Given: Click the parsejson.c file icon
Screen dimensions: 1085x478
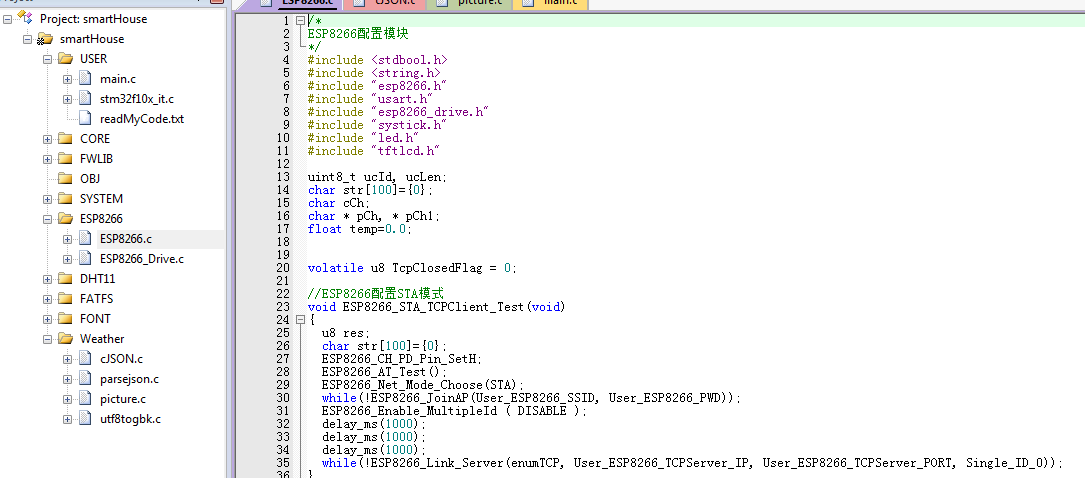Looking at the screenshot, I should tap(85, 378).
